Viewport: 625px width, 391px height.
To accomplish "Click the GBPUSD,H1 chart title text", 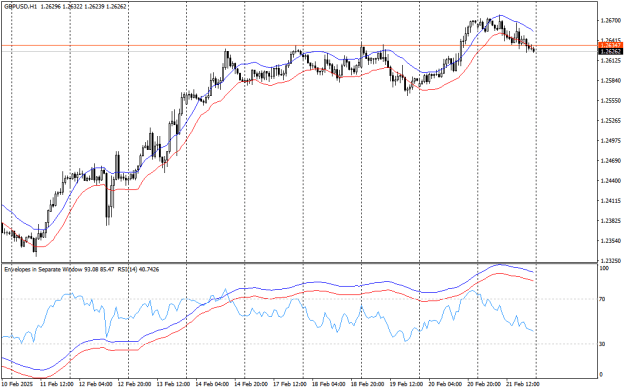I will click(20, 7).
